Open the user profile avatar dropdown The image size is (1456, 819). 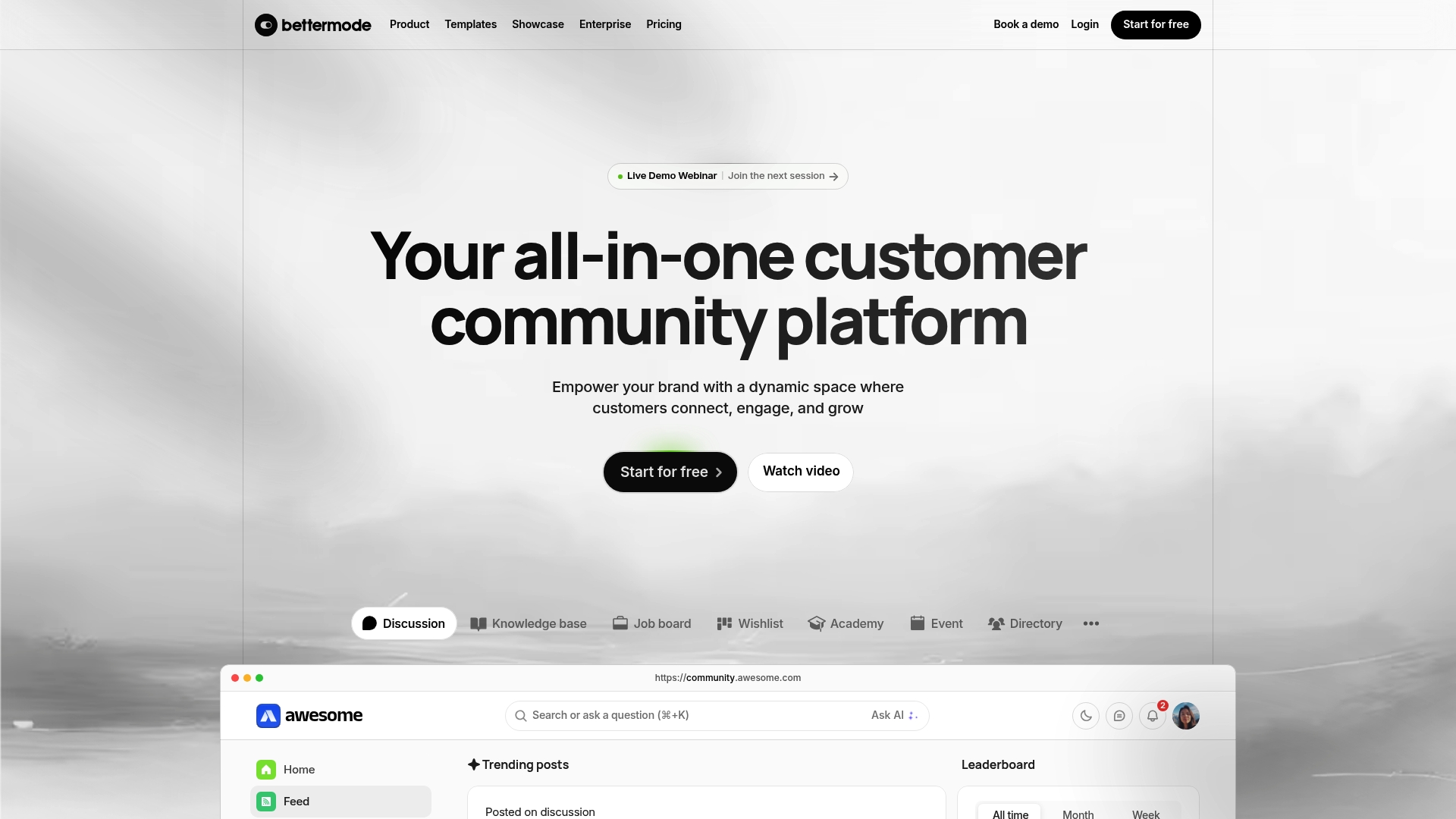point(1186,715)
